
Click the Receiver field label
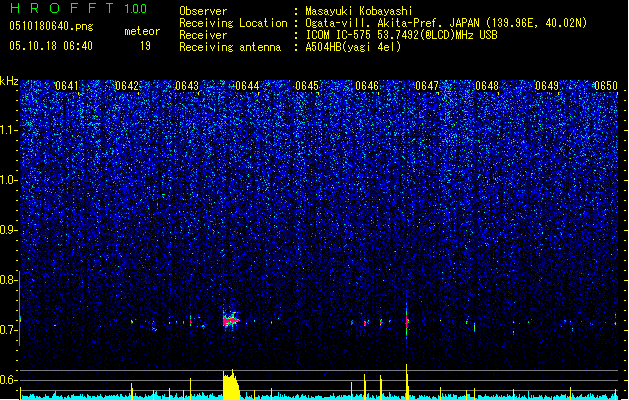(203, 35)
